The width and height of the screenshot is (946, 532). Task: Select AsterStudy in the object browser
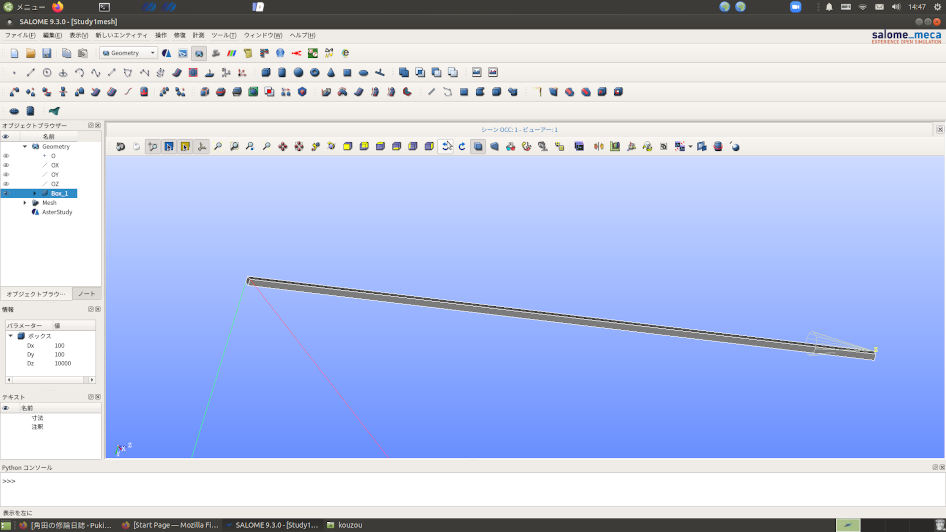[x=57, y=212]
